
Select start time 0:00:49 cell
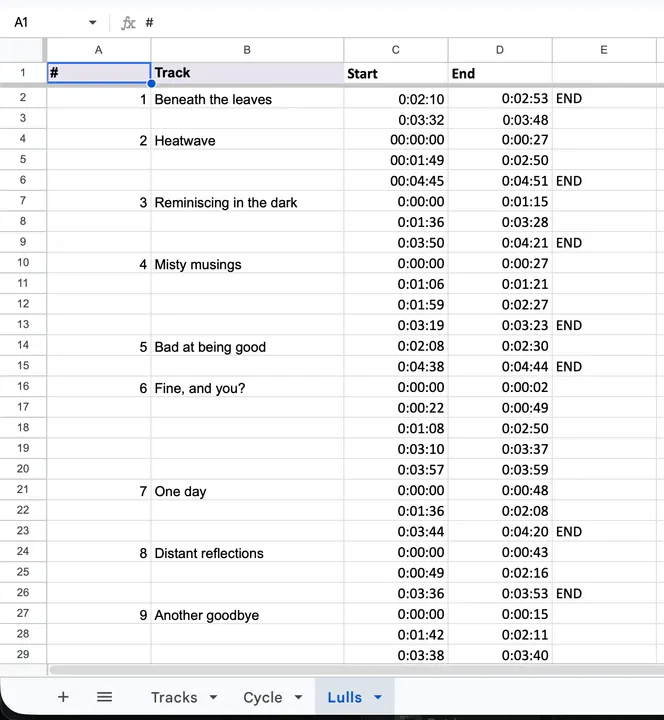[x=396, y=573]
